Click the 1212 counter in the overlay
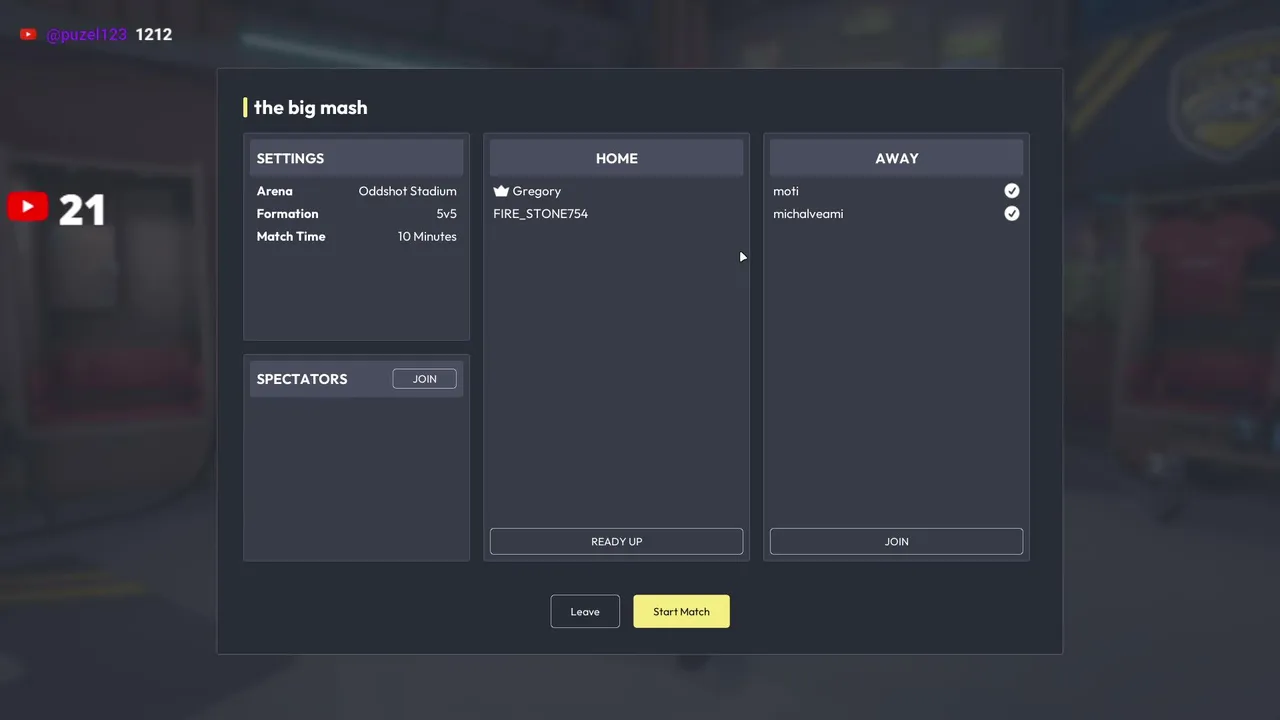The height and width of the screenshot is (720, 1280). (154, 34)
